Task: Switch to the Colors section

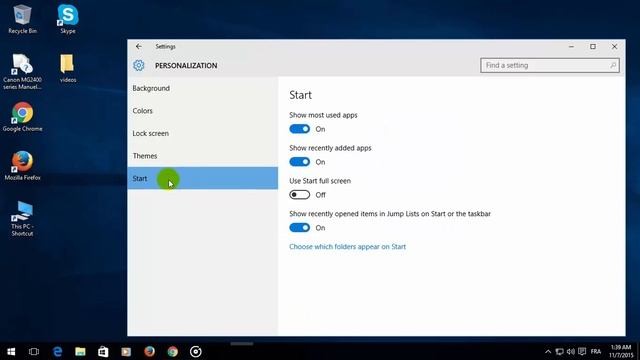Action: [x=203, y=111]
